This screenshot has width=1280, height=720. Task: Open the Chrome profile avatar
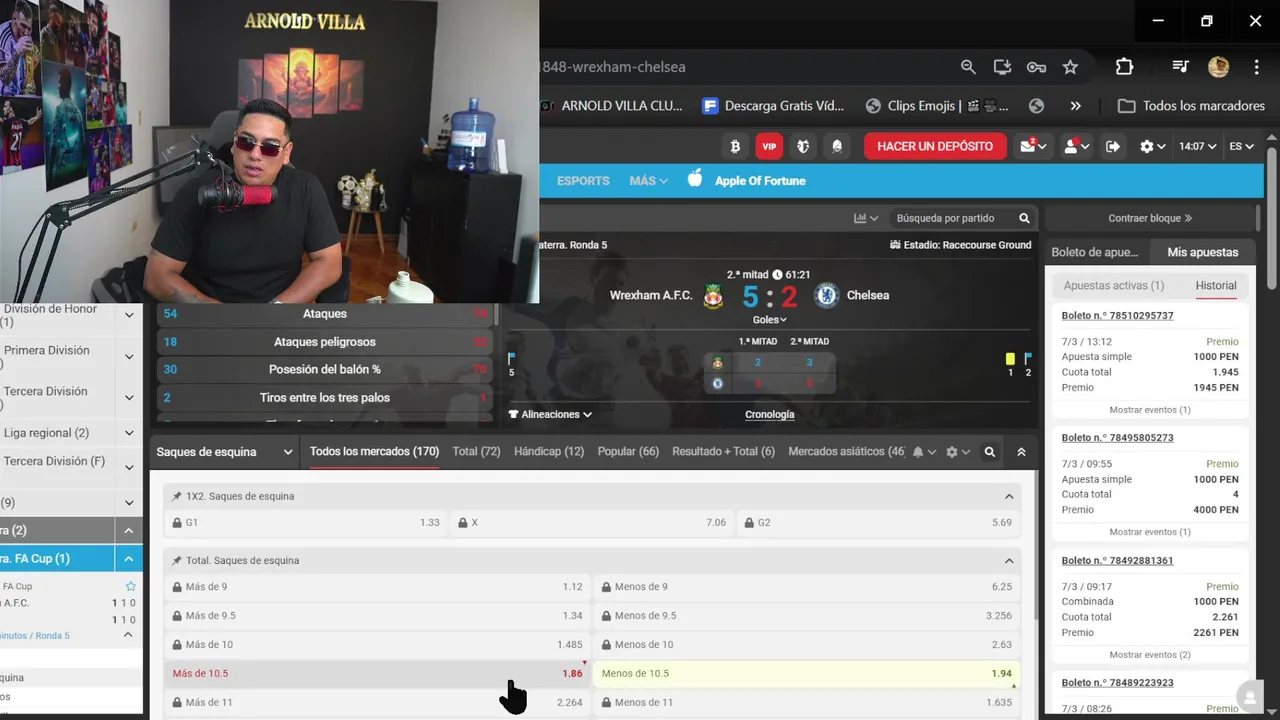(1218, 67)
